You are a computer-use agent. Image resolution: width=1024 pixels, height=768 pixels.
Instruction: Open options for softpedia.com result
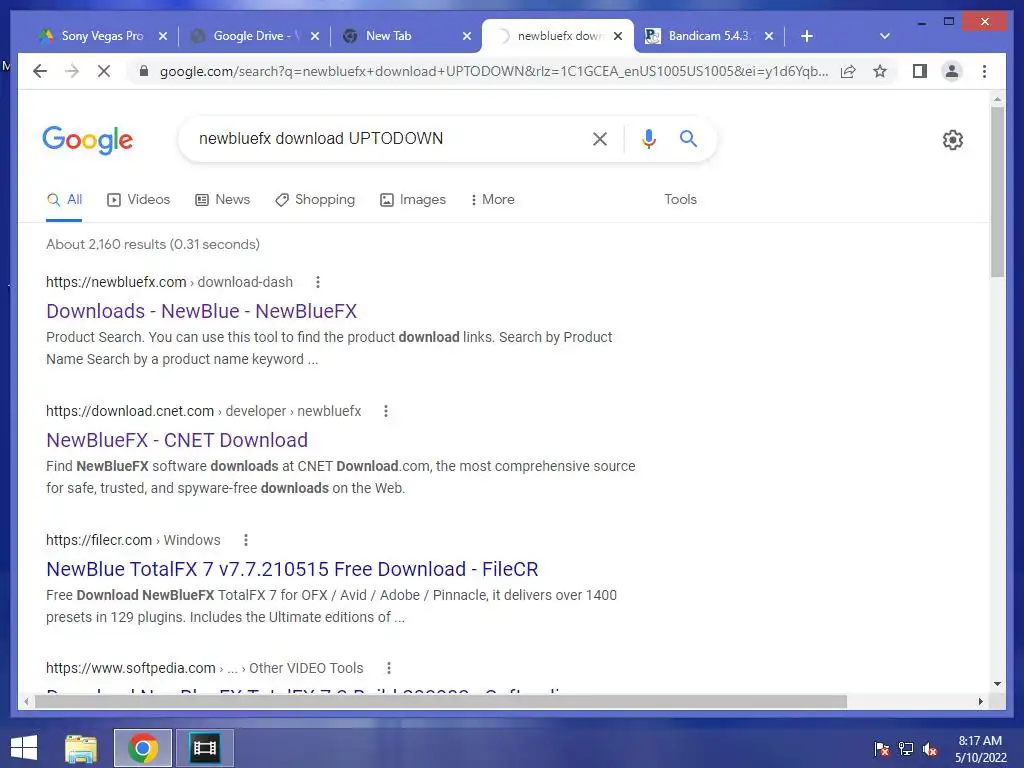click(389, 668)
